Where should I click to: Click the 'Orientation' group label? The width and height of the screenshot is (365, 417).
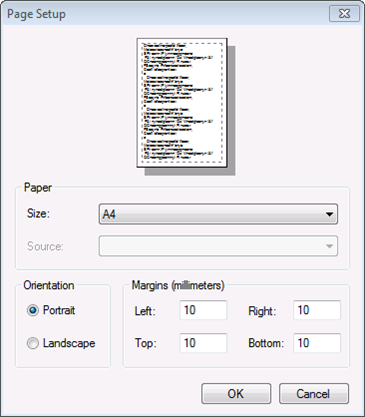pyautogui.click(x=49, y=285)
